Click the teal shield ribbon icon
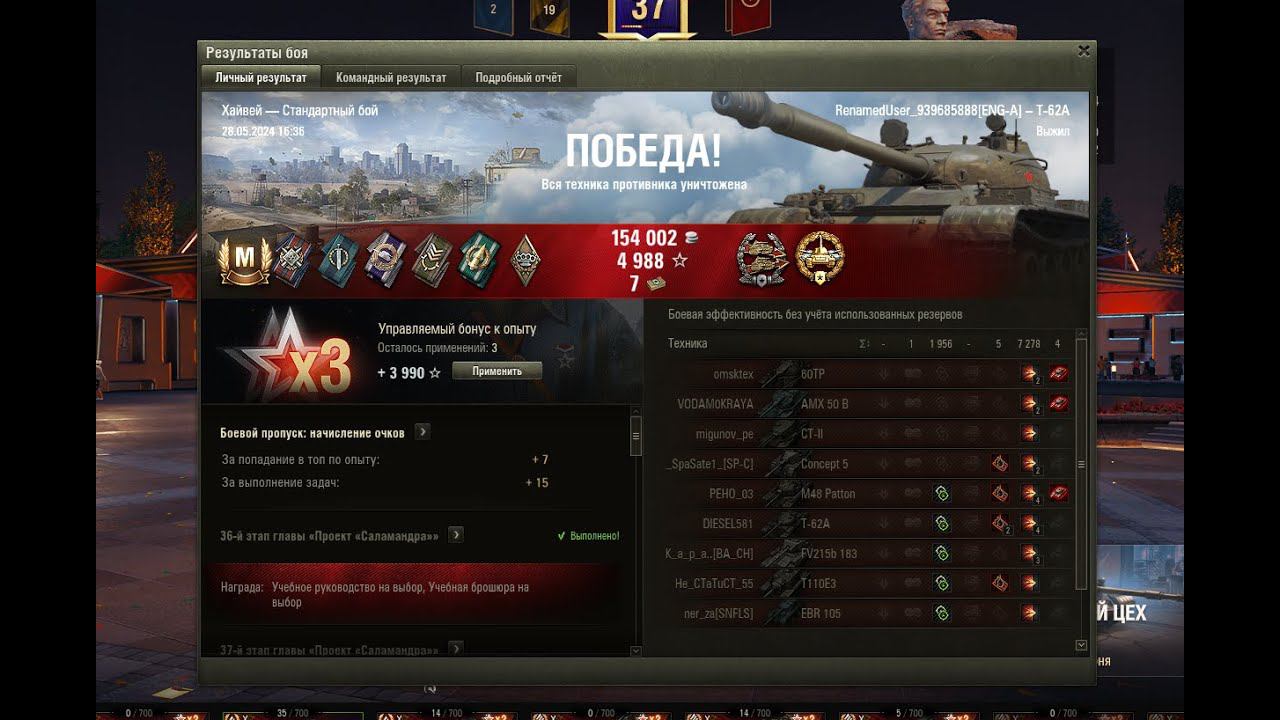The width and height of the screenshot is (1280, 720). [340, 260]
